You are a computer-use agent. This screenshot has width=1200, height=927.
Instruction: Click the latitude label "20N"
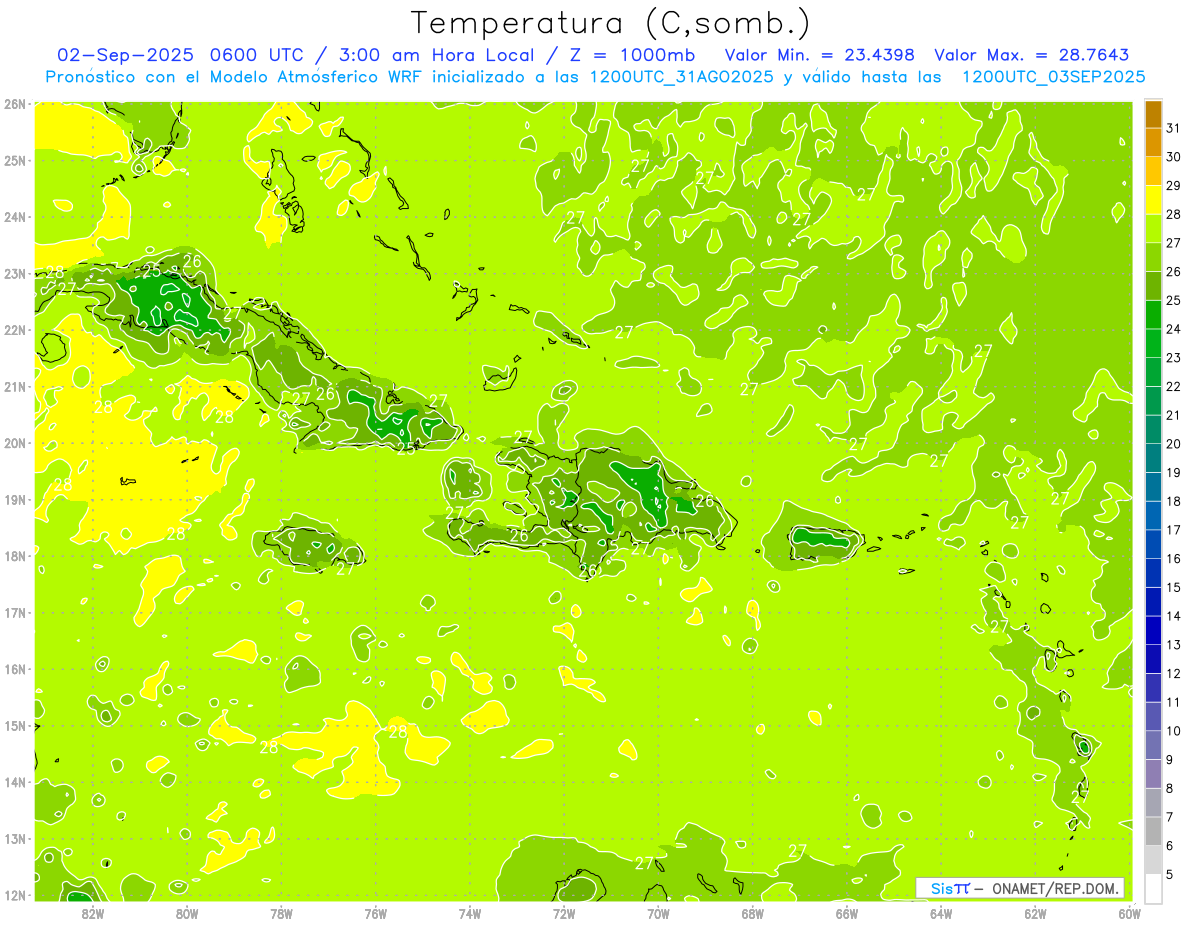pos(14,443)
